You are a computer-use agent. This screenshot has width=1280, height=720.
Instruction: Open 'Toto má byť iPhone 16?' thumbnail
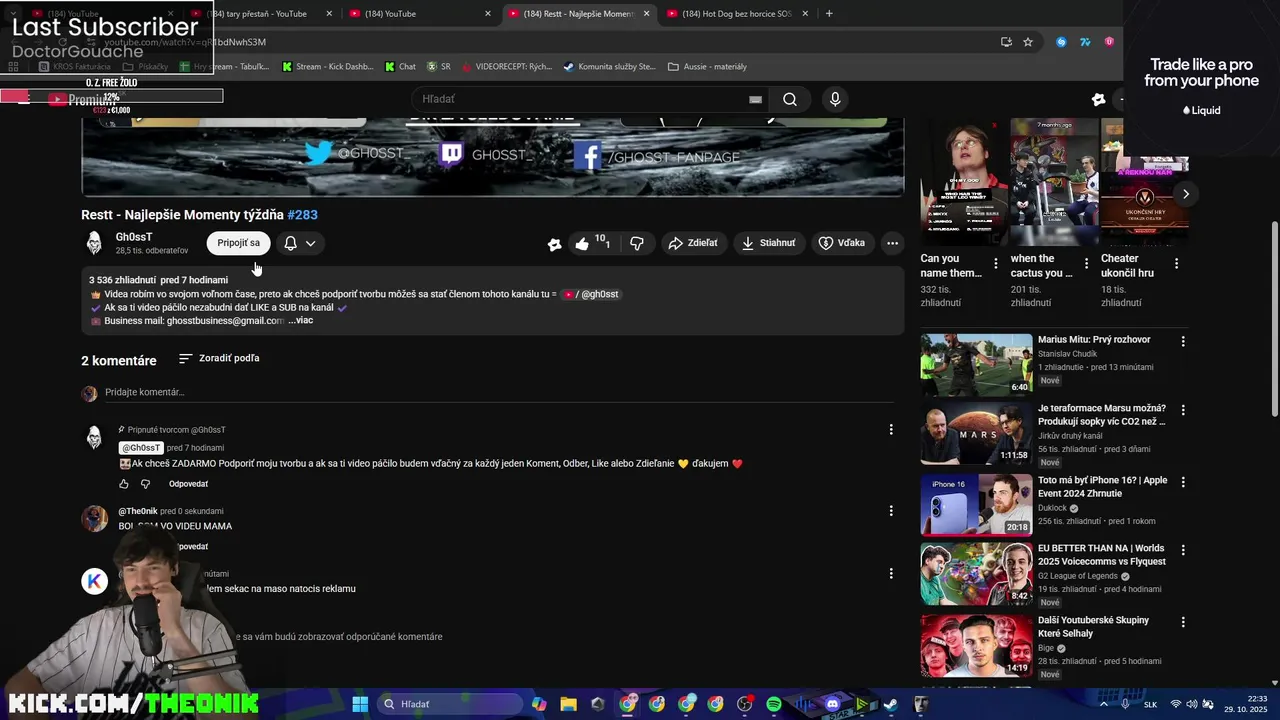pyautogui.click(x=976, y=505)
